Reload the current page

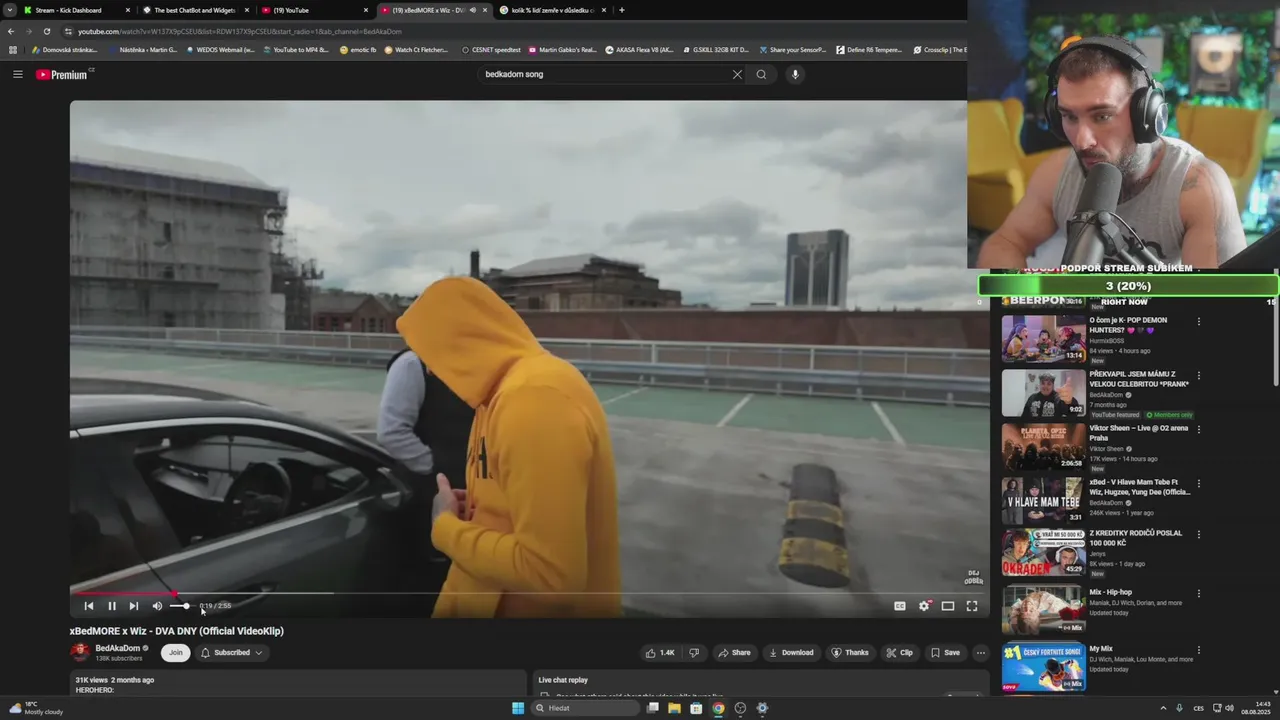[46, 31]
